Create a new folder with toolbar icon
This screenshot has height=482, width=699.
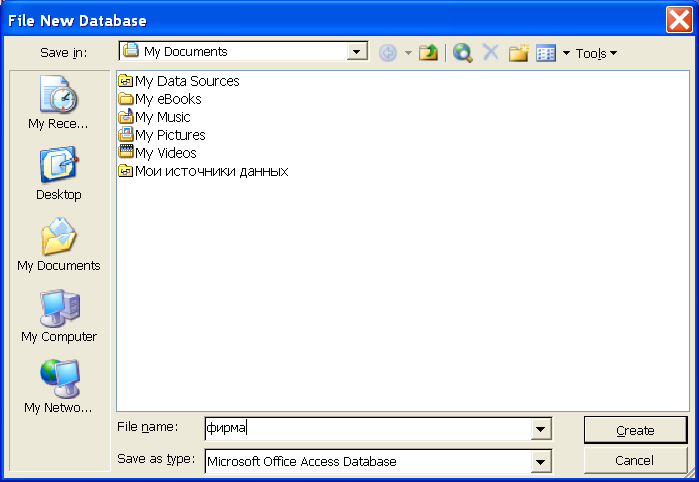tap(518, 53)
